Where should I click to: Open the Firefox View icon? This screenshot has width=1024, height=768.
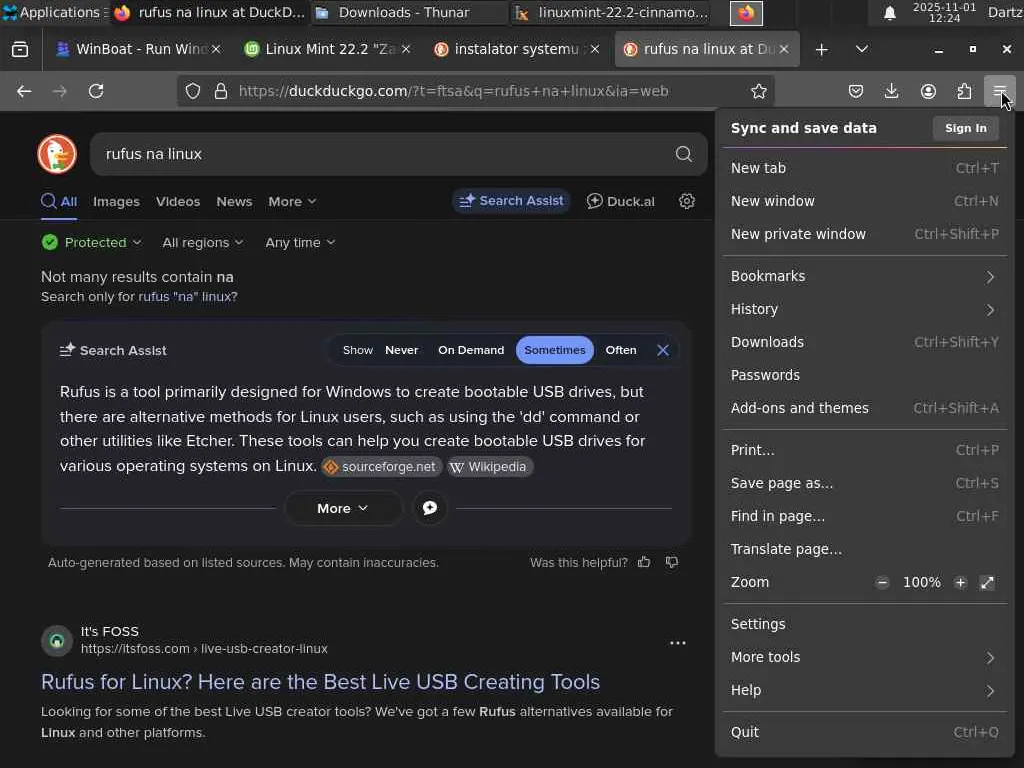coord(20,49)
